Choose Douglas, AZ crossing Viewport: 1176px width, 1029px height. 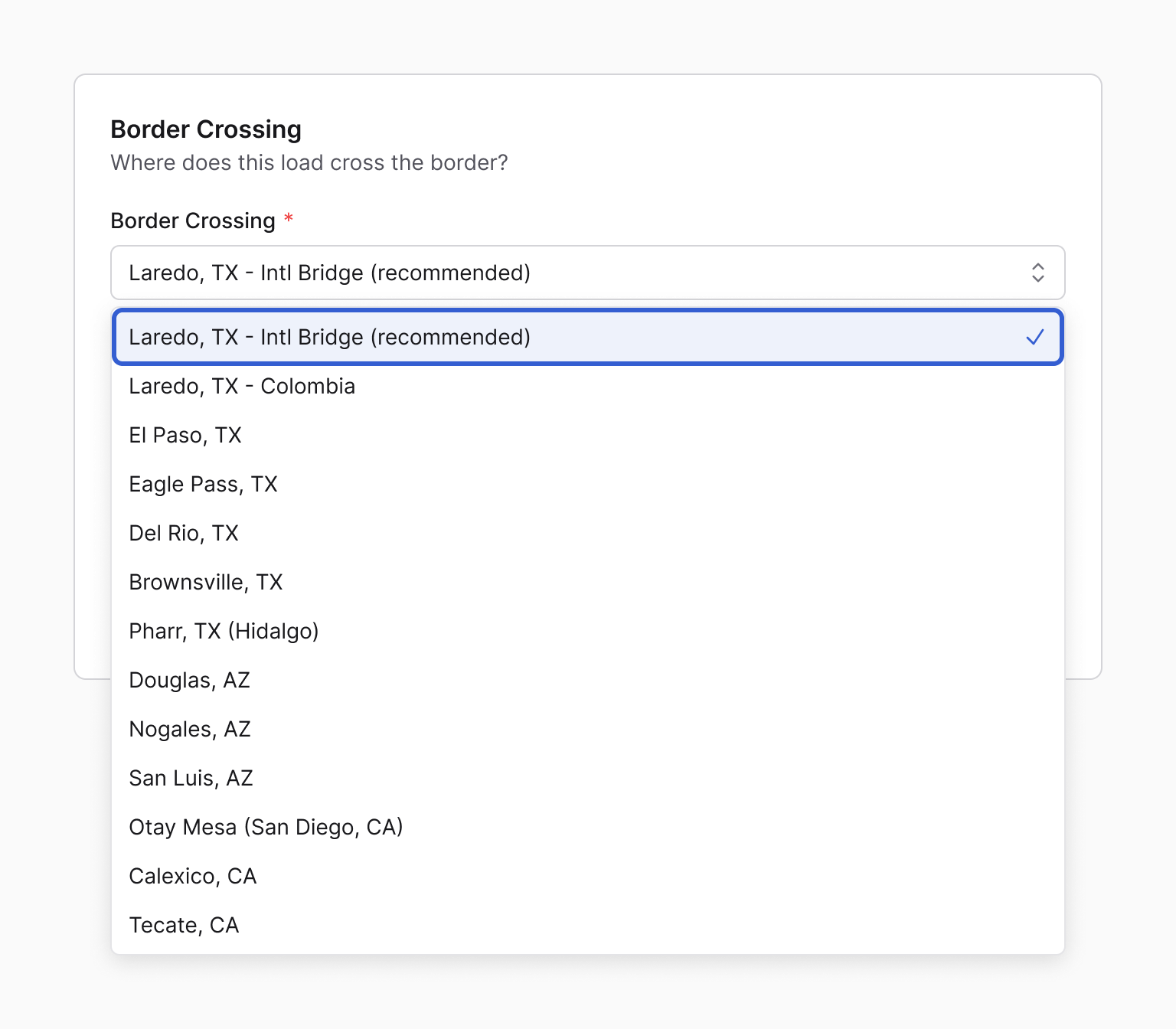click(587, 680)
